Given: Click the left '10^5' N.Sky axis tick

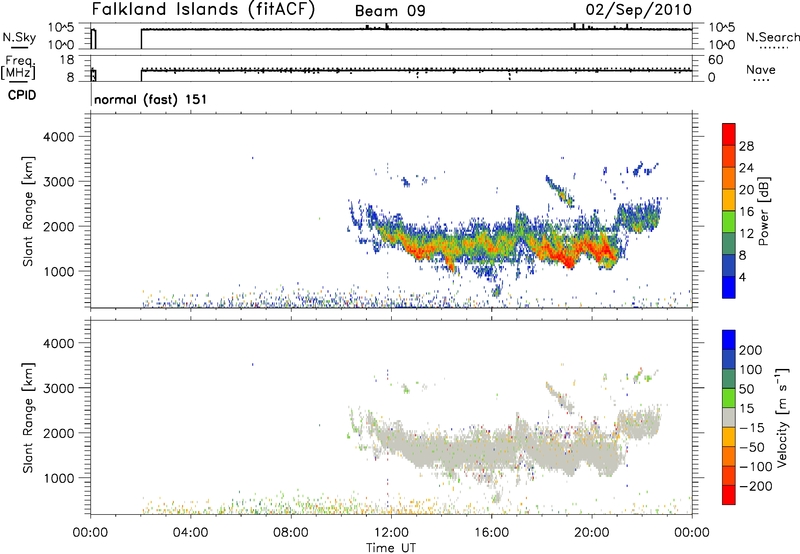Looking at the screenshot, I should pyautogui.click(x=61, y=28).
